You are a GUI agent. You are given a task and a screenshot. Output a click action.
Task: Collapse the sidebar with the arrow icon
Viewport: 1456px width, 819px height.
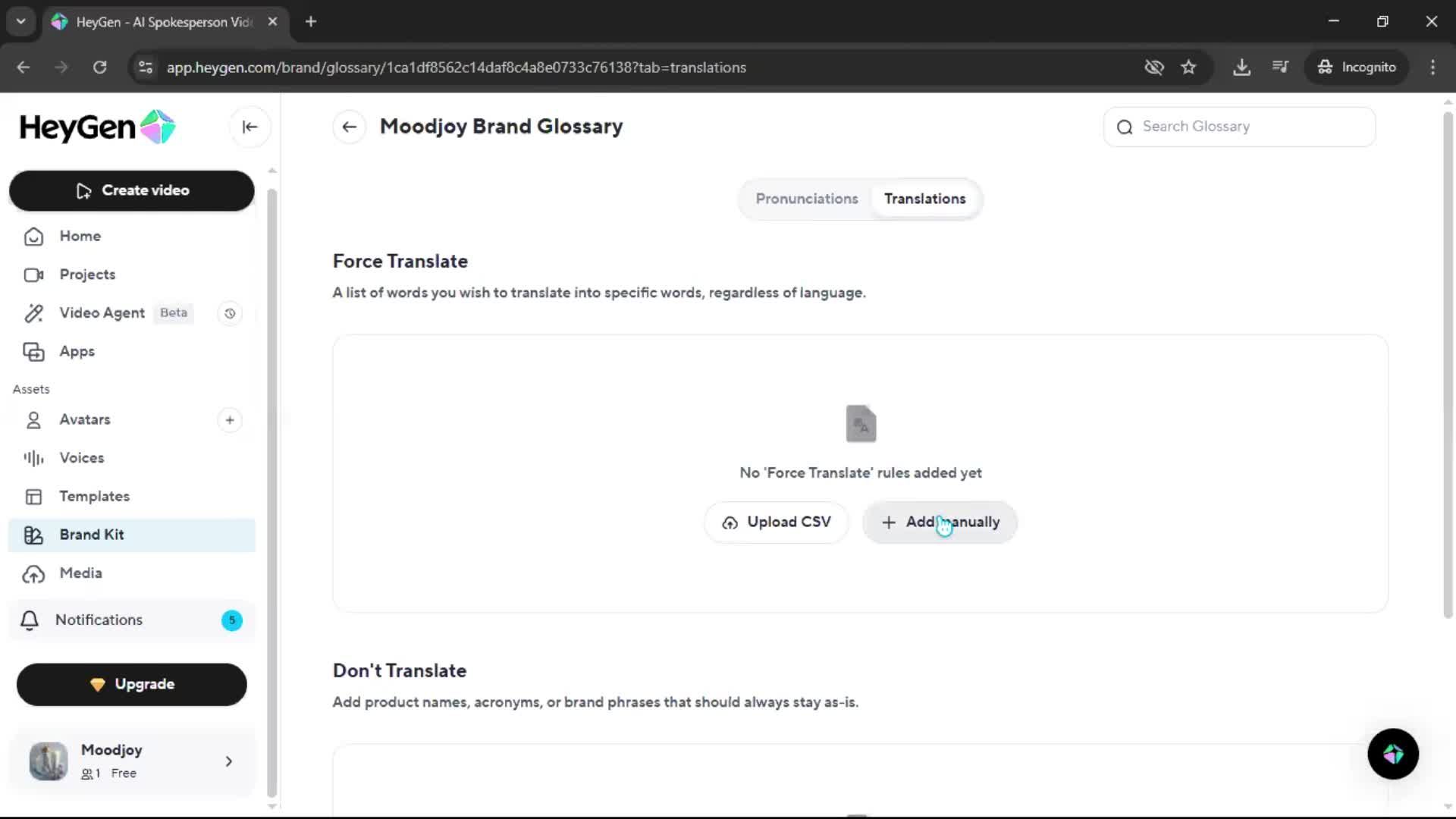[x=249, y=127]
